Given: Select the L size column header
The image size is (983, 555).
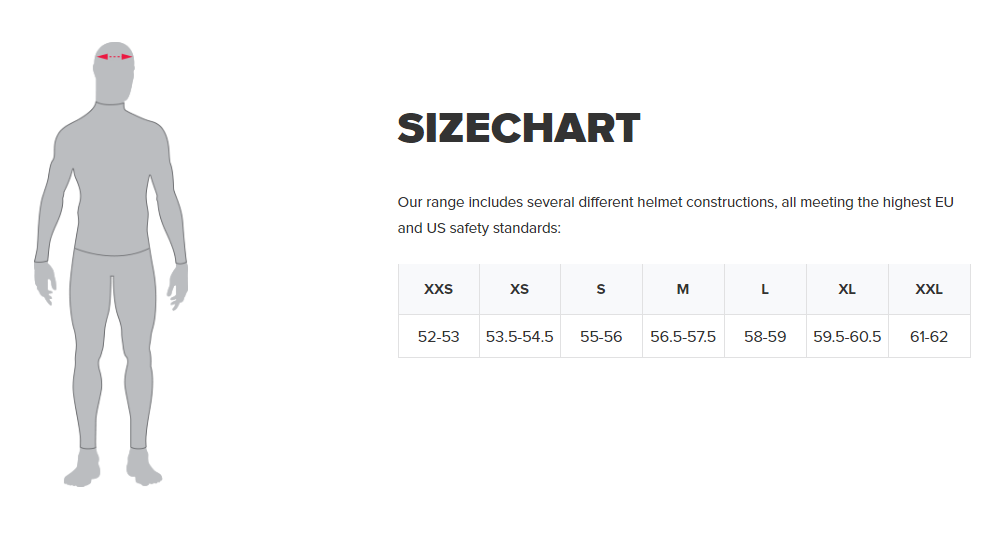Looking at the screenshot, I should pyautogui.click(x=765, y=289).
